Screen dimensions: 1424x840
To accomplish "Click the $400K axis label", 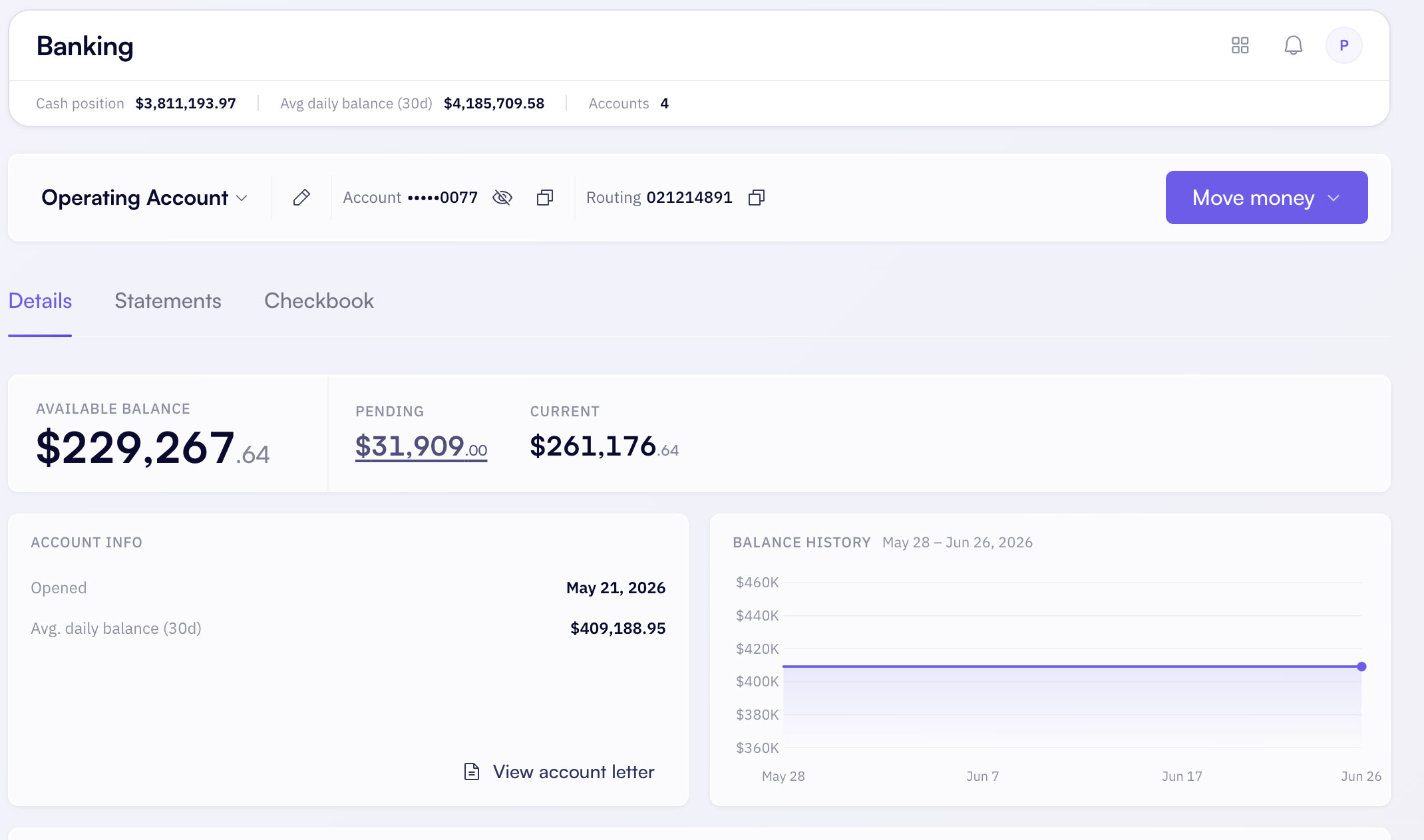I will (757, 682).
